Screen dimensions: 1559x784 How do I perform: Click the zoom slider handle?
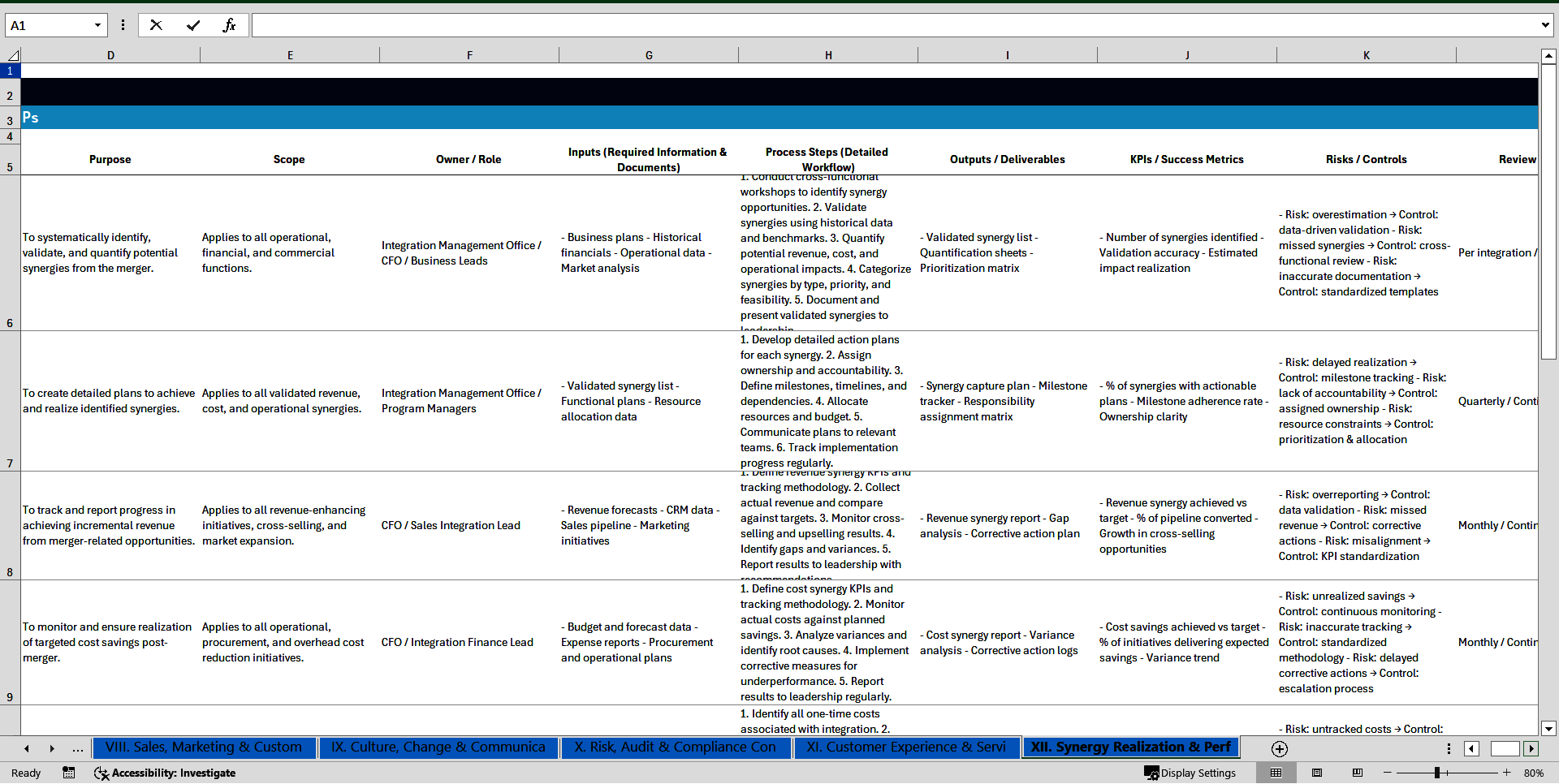click(1436, 773)
